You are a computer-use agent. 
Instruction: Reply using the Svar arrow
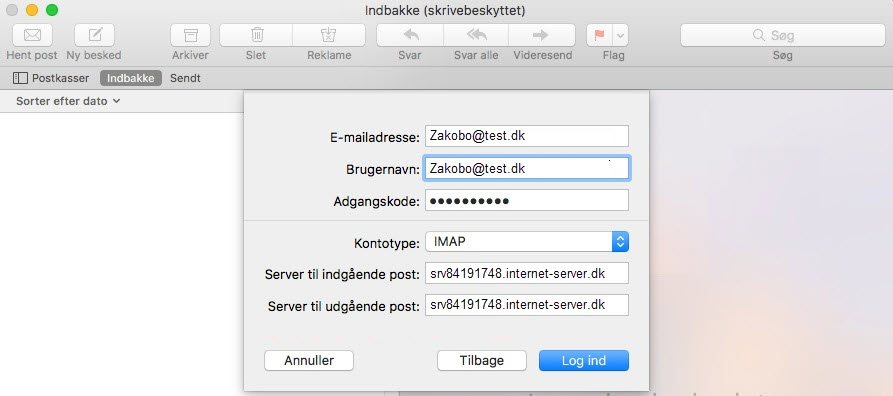(x=410, y=35)
